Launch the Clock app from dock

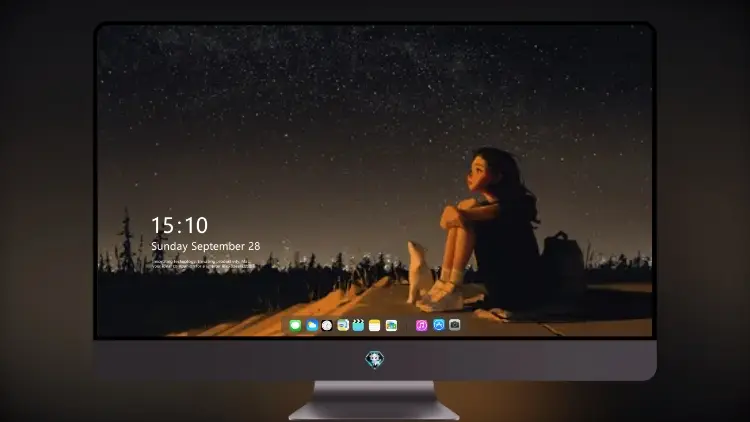point(327,325)
